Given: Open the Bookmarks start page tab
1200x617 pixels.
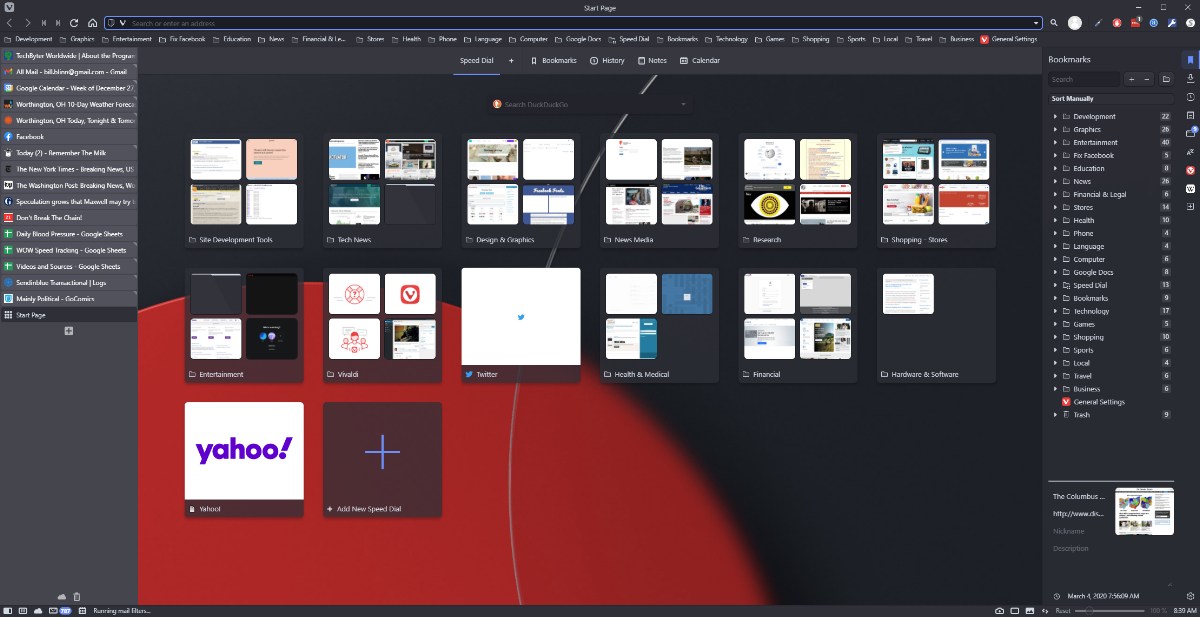Looking at the screenshot, I should point(553,61).
